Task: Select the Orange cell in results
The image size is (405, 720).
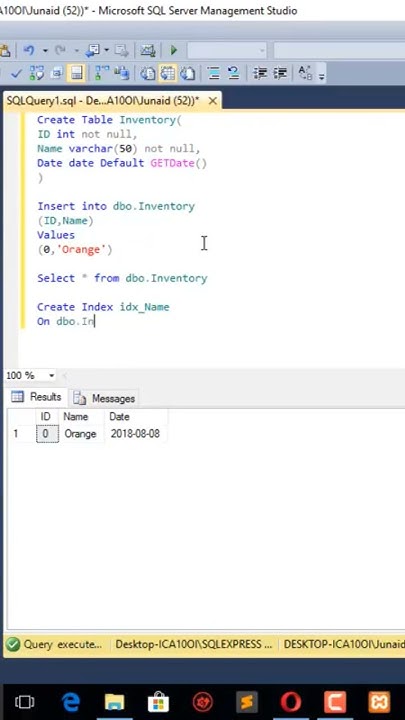Action: pos(81,434)
